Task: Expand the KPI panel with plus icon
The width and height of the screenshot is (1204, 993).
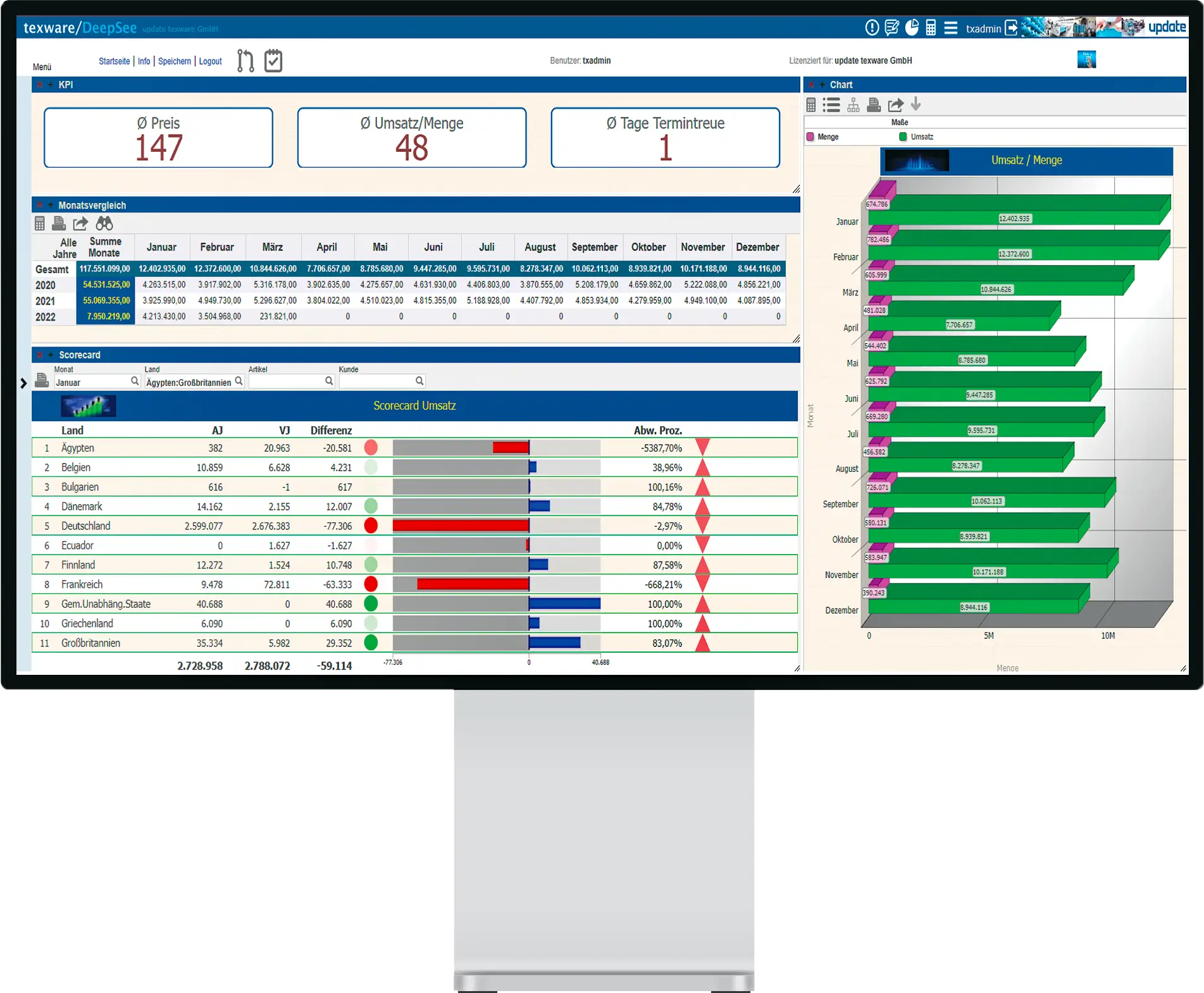Action: pos(51,85)
